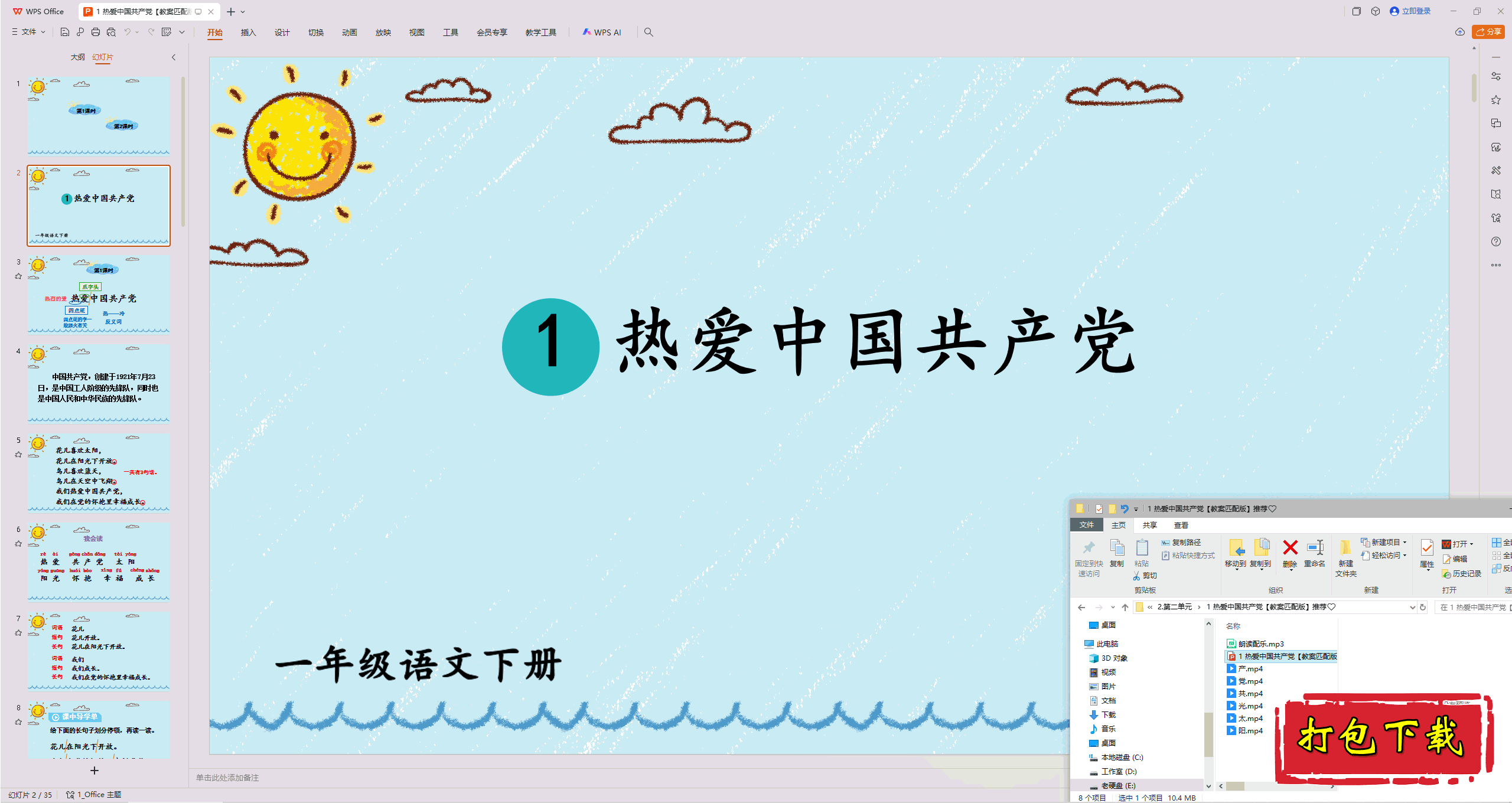Select 工作室 (D:) drive in Explorer tree

[x=1113, y=771]
